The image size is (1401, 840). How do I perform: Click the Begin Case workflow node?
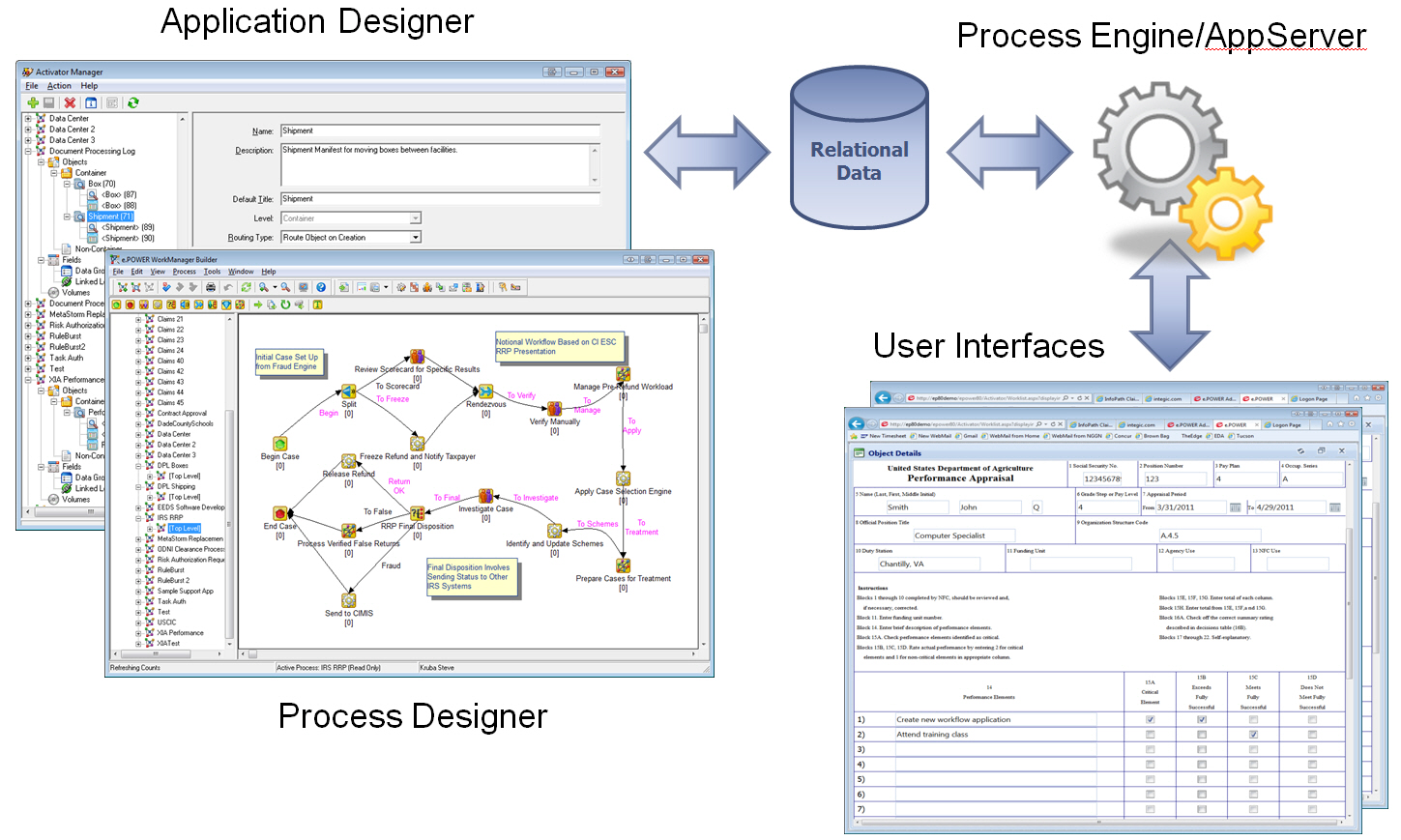click(x=280, y=444)
